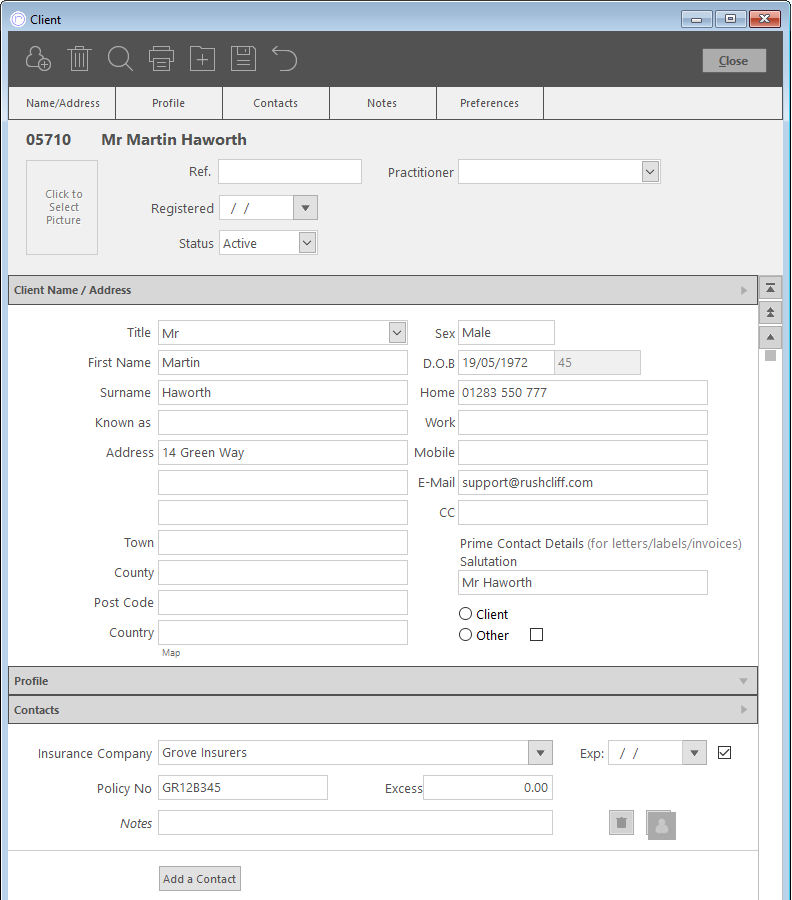
Task: Click the Policy No field
Action: [x=243, y=788]
